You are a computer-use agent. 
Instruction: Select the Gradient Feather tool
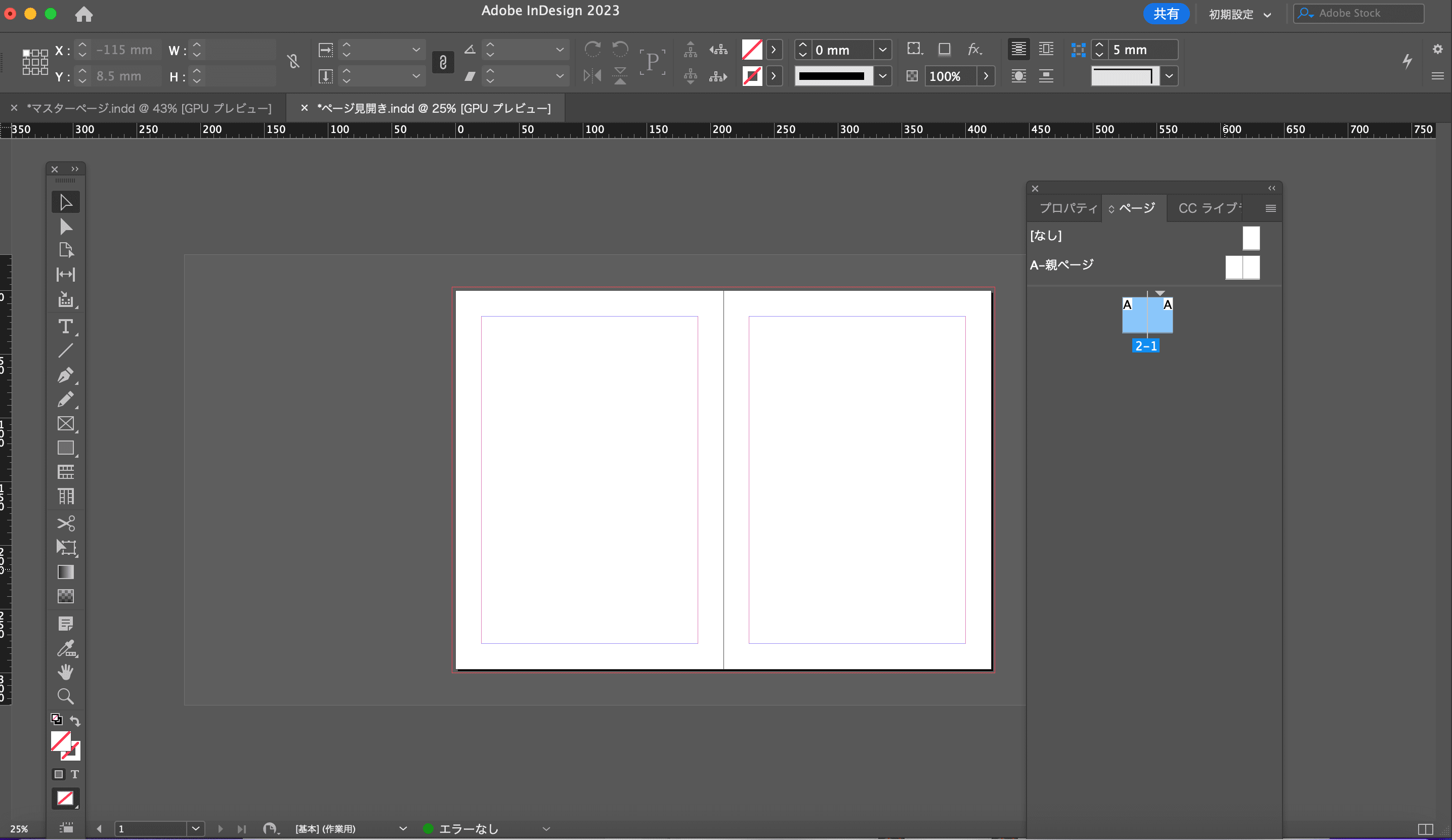(66, 596)
